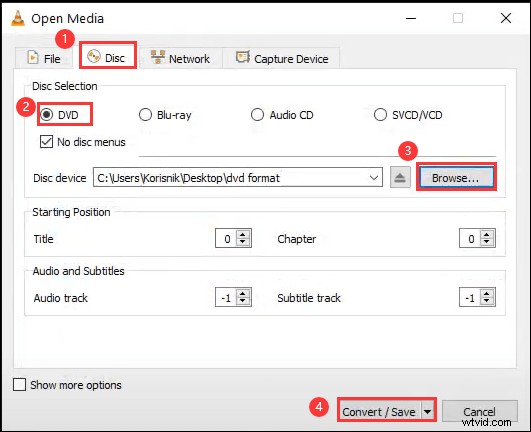The height and width of the screenshot is (432, 531).
Task: Open the Capture Device tab
Action: pyautogui.click(x=282, y=58)
